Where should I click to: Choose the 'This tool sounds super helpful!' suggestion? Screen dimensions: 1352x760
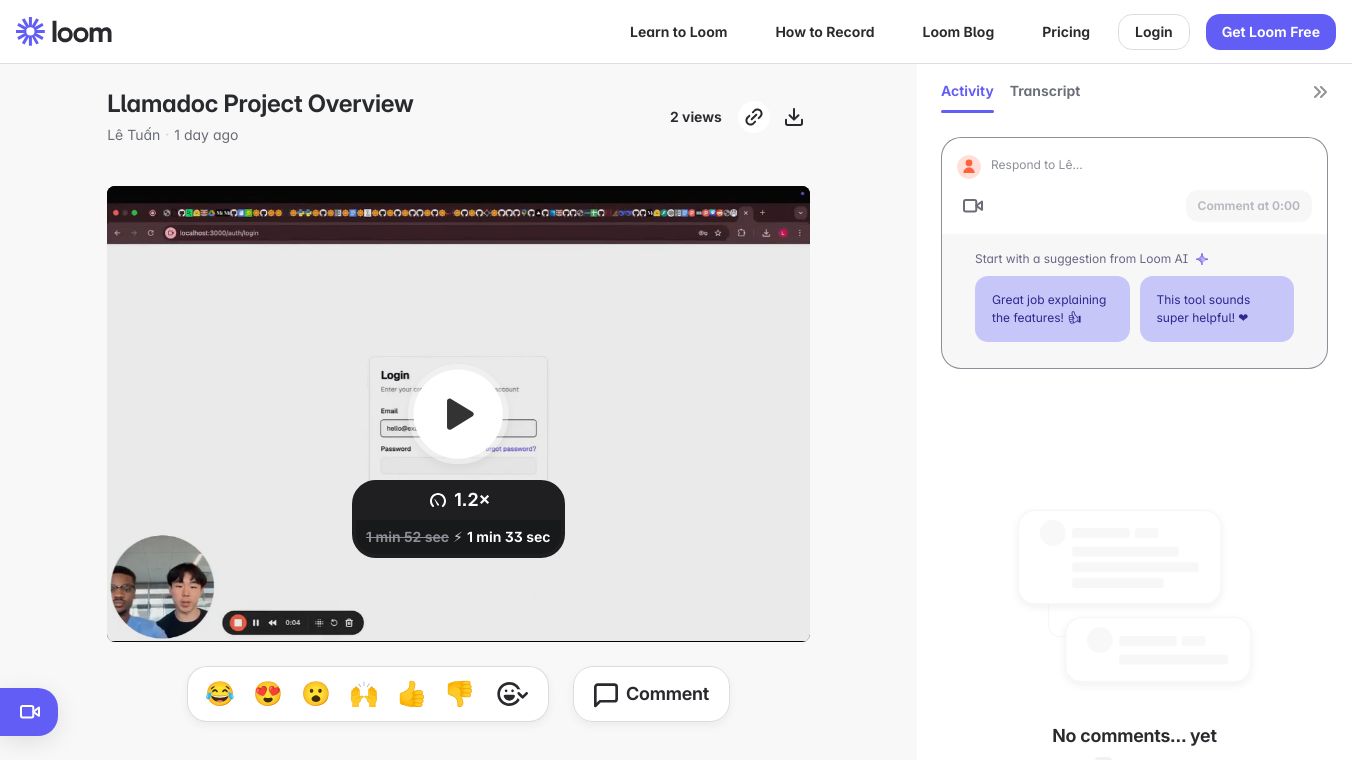pos(1217,309)
